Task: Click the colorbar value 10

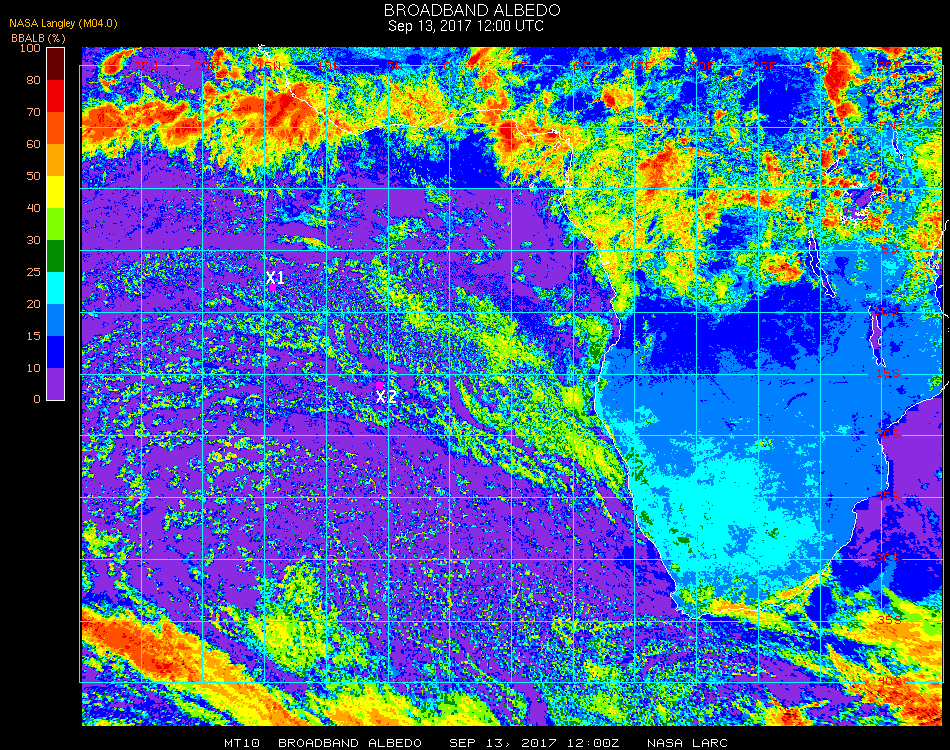Action: 33,368
